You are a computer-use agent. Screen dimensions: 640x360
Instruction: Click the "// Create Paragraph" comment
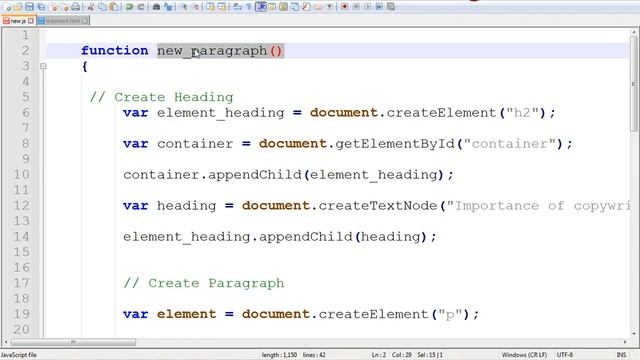pos(204,283)
